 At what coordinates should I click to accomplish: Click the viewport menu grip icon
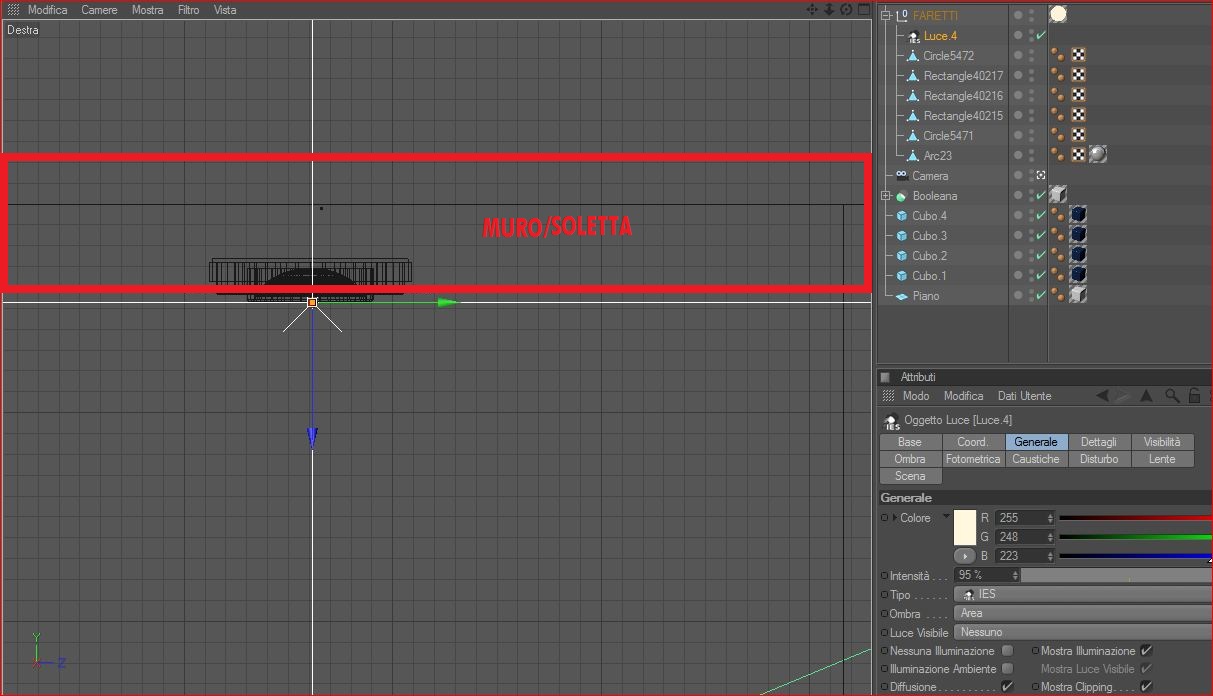coord(13,10)
